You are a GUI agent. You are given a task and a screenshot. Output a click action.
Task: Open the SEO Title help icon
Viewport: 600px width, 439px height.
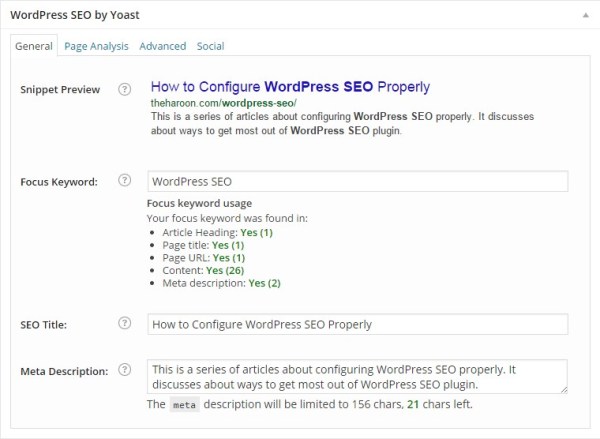tap(124, 323)
